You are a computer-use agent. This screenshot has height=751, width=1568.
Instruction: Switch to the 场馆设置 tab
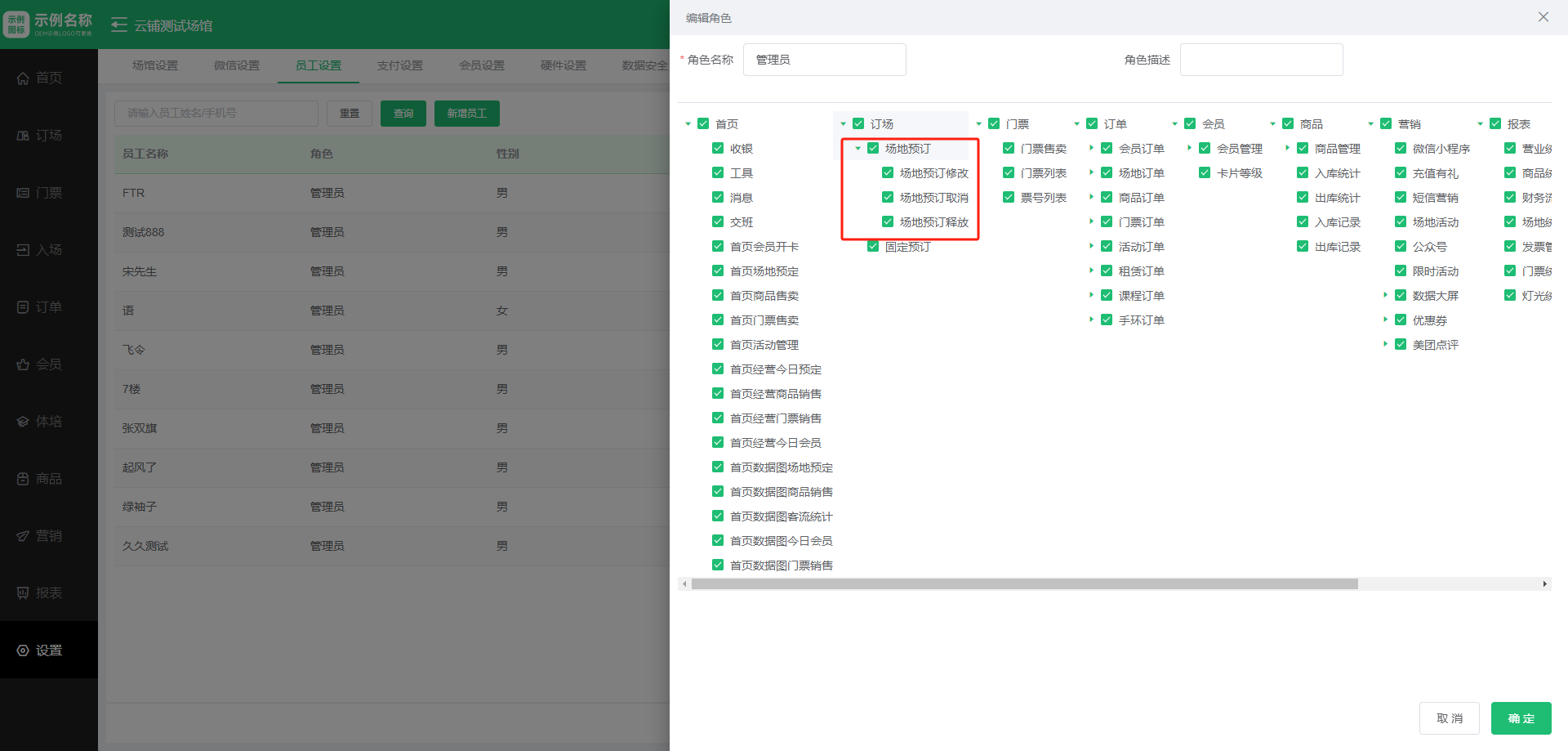point(155,65)
